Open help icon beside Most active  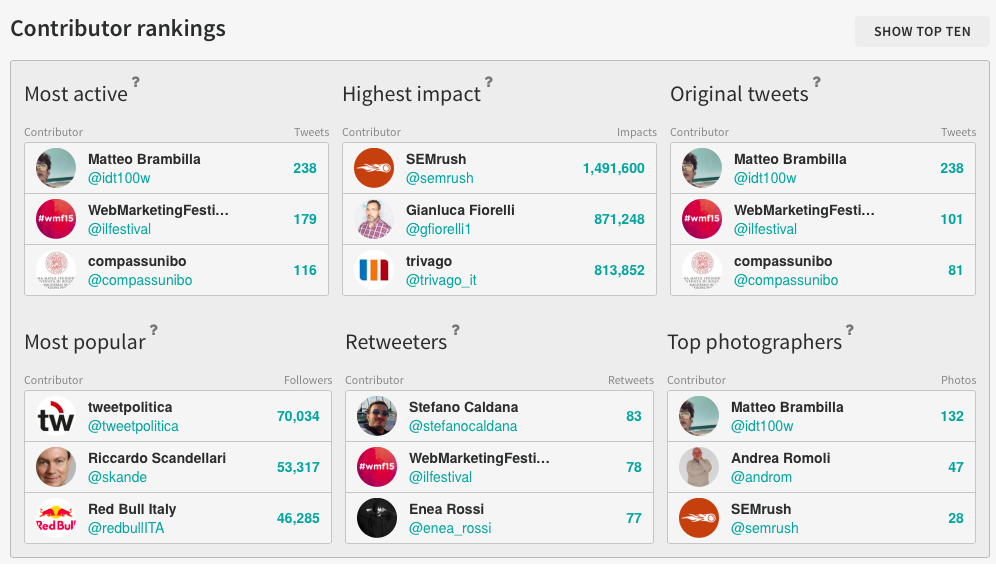(135, 82)
